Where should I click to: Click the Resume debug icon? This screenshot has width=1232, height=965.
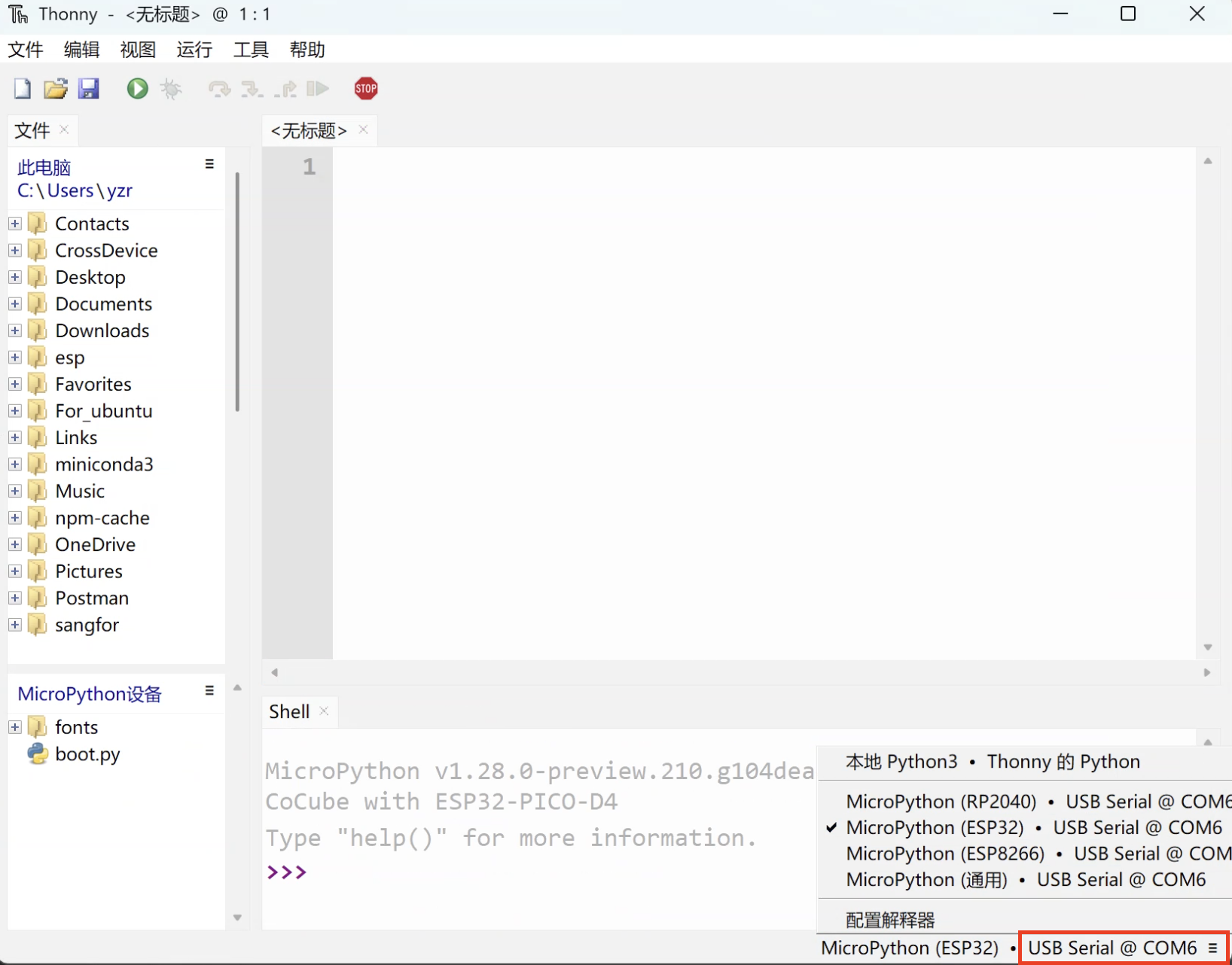(x=319, y=89)
